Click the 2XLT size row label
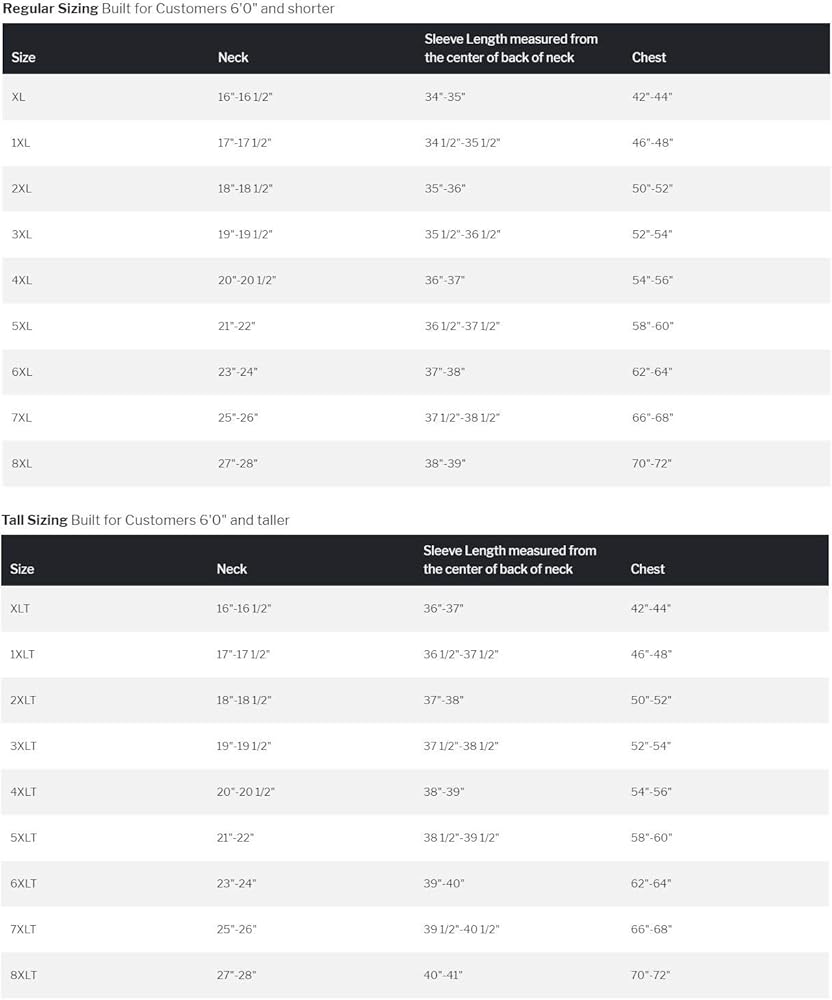This screenshot has width=832, height=1000. [x=24, y=701]
